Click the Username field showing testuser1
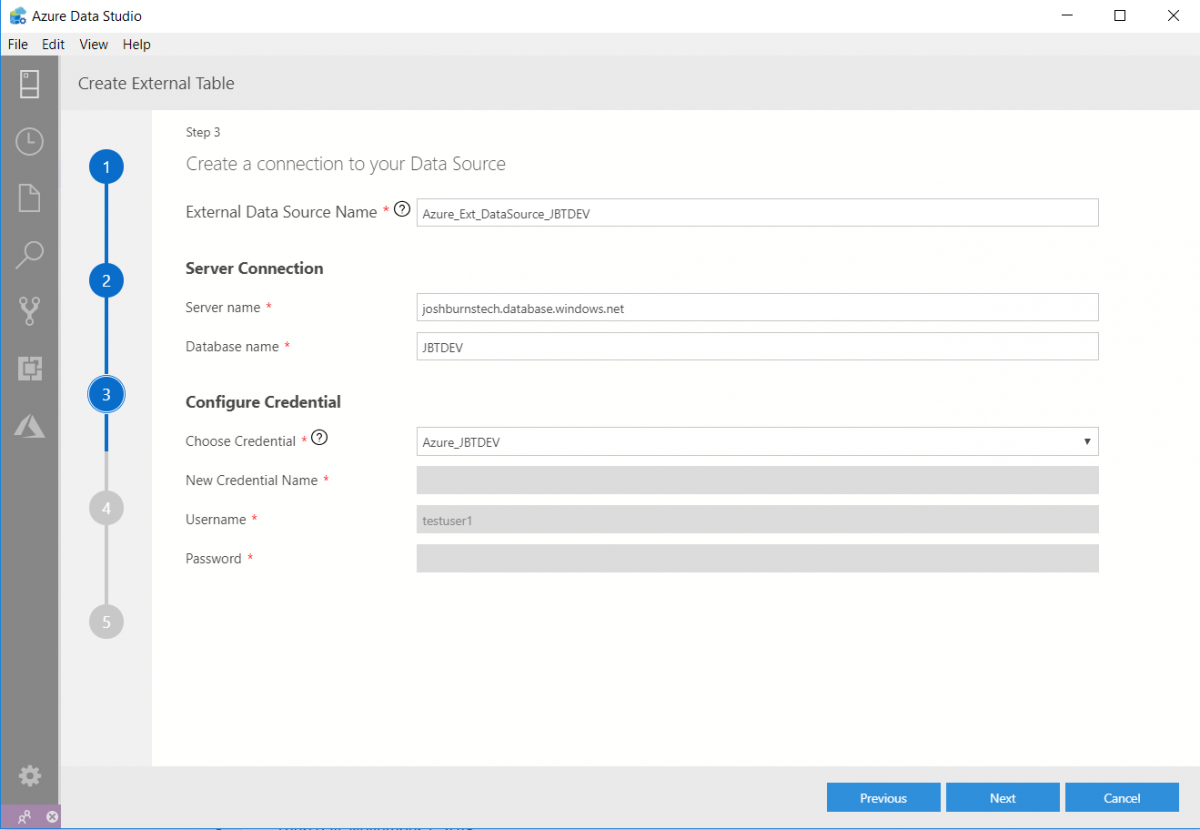This screenshot has height=830, width=1200. tap(757, 519)
